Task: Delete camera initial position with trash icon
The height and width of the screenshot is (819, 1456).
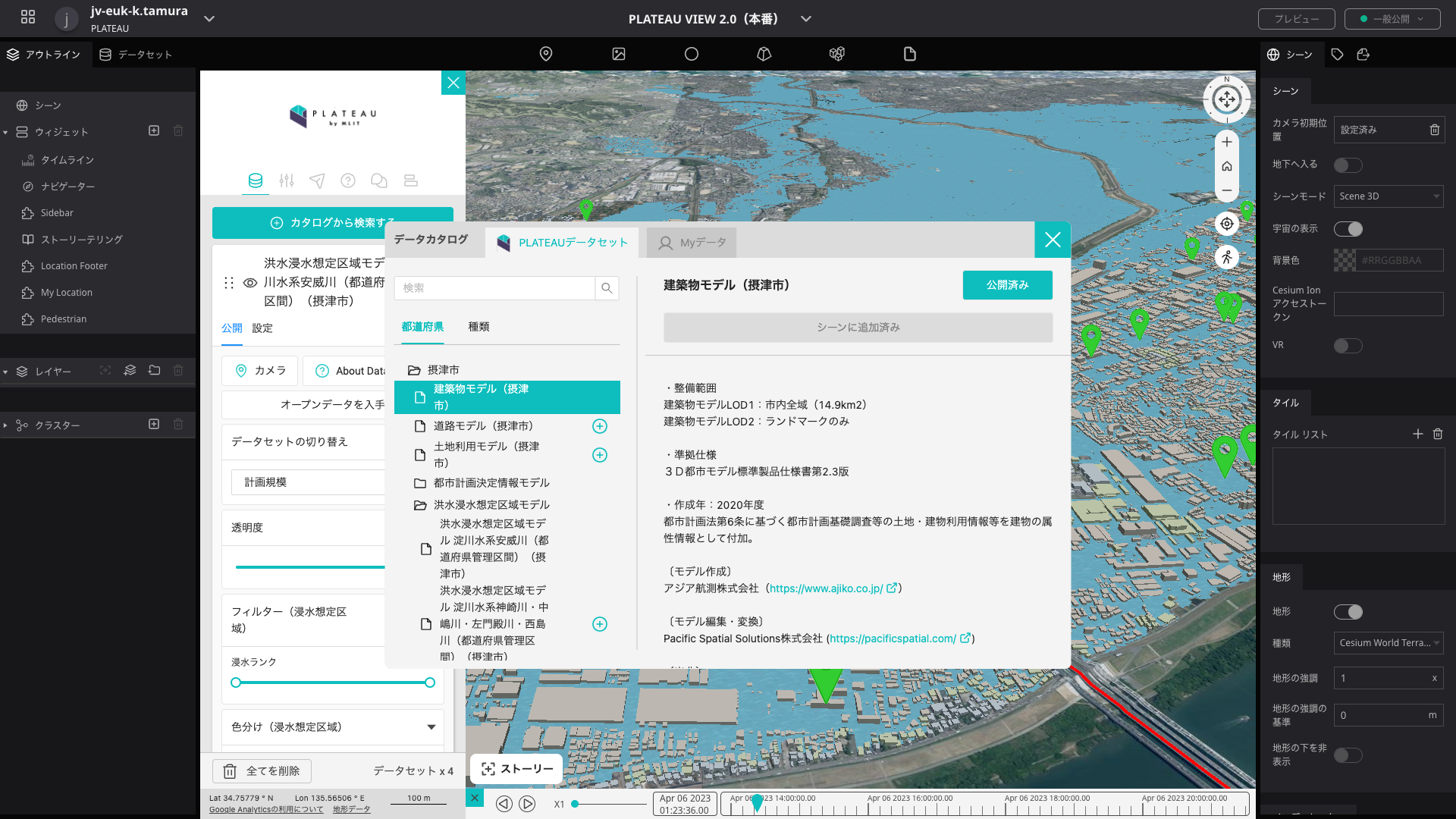Action: (1434, 130)
